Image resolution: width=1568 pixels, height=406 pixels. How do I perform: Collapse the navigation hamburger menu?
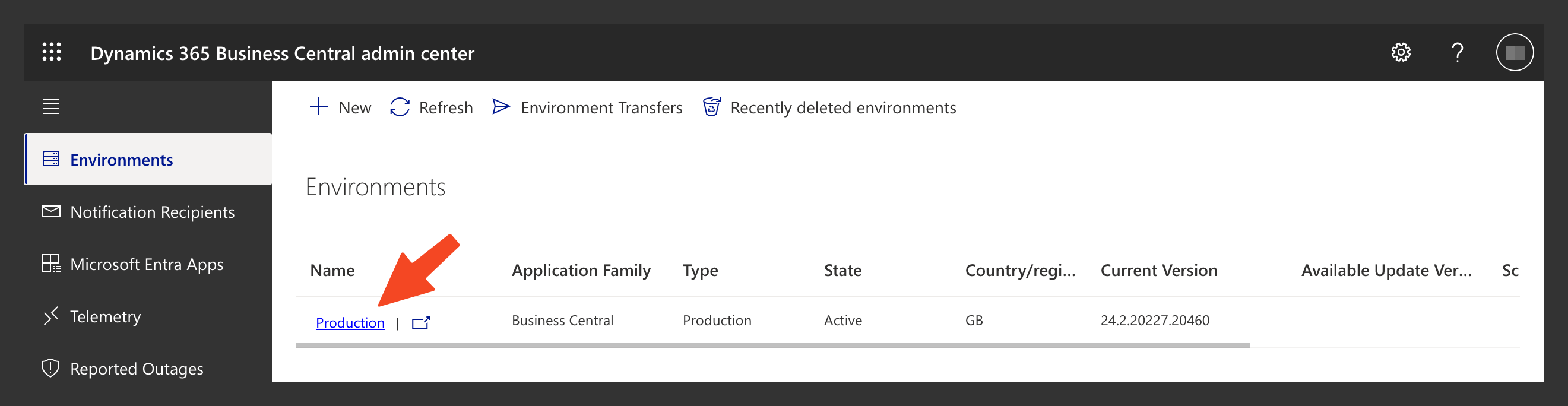51,106
